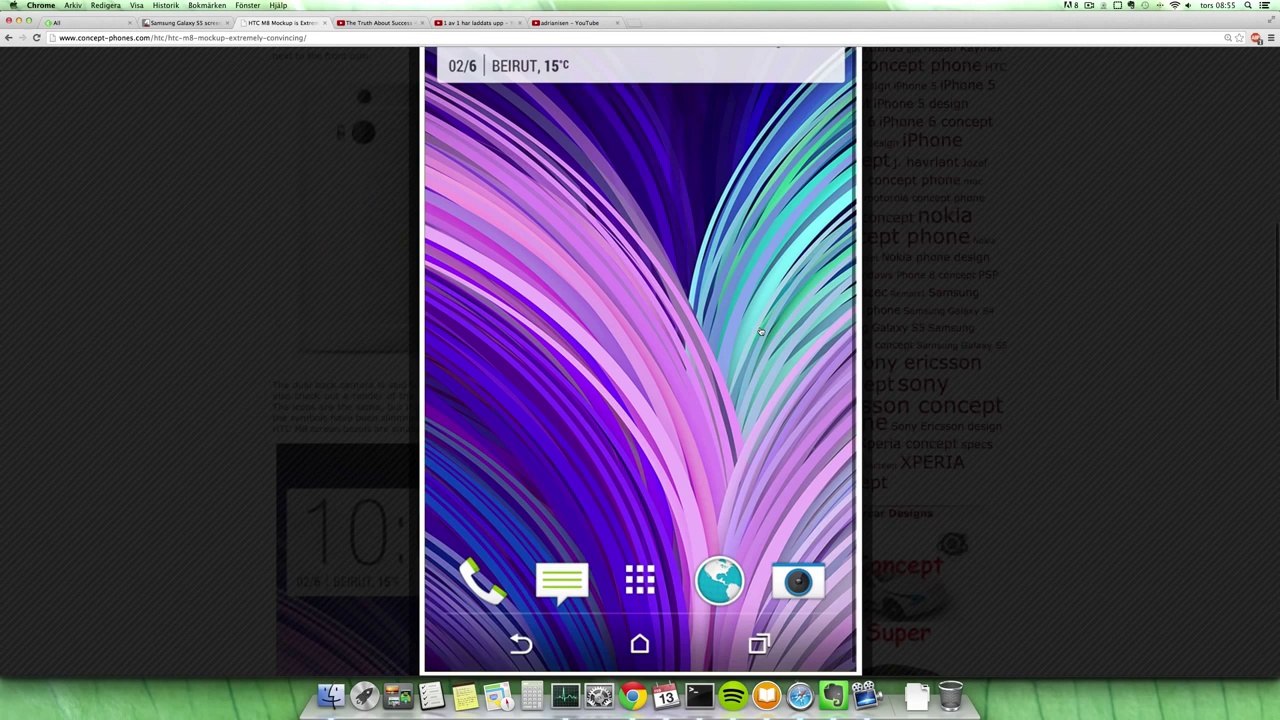Open the Chrome application menu
This screenshot has height=720, width=1280.
(x=41, y=5)
